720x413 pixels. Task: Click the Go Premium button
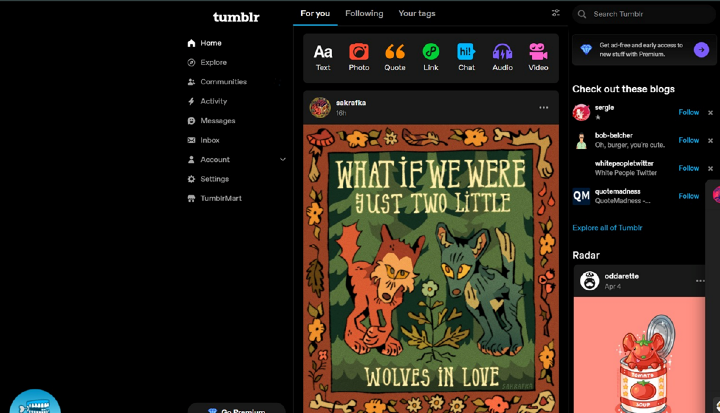coord(237,409)
